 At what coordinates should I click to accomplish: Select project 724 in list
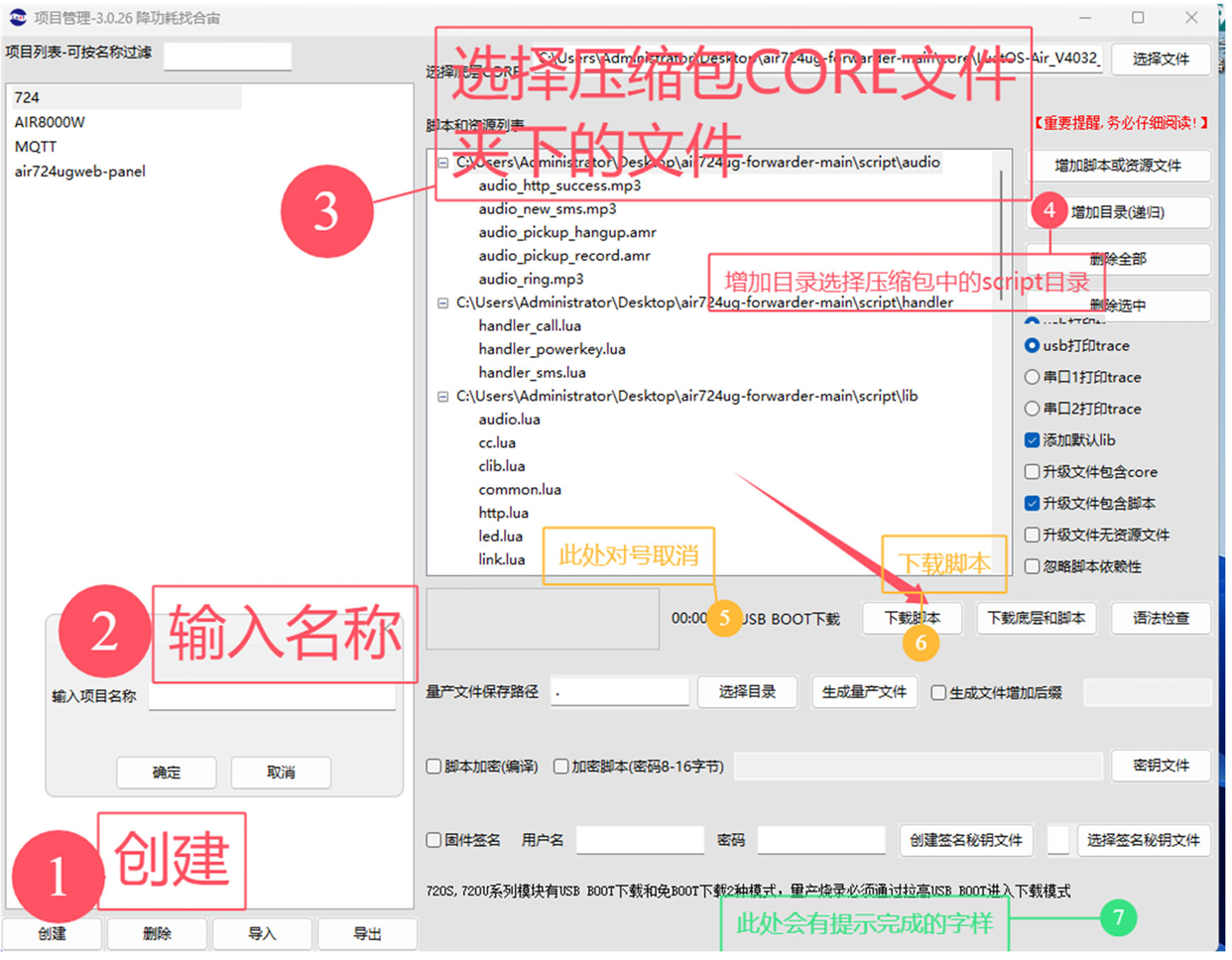pos(125,97)
